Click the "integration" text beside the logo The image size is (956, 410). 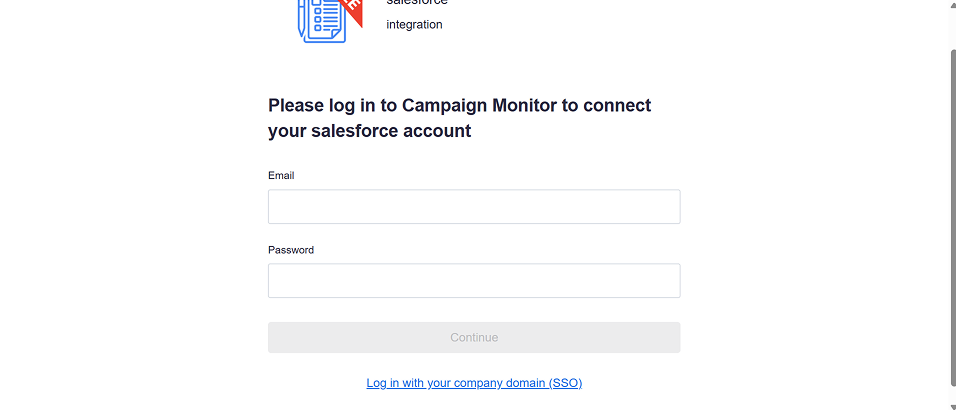414,25
